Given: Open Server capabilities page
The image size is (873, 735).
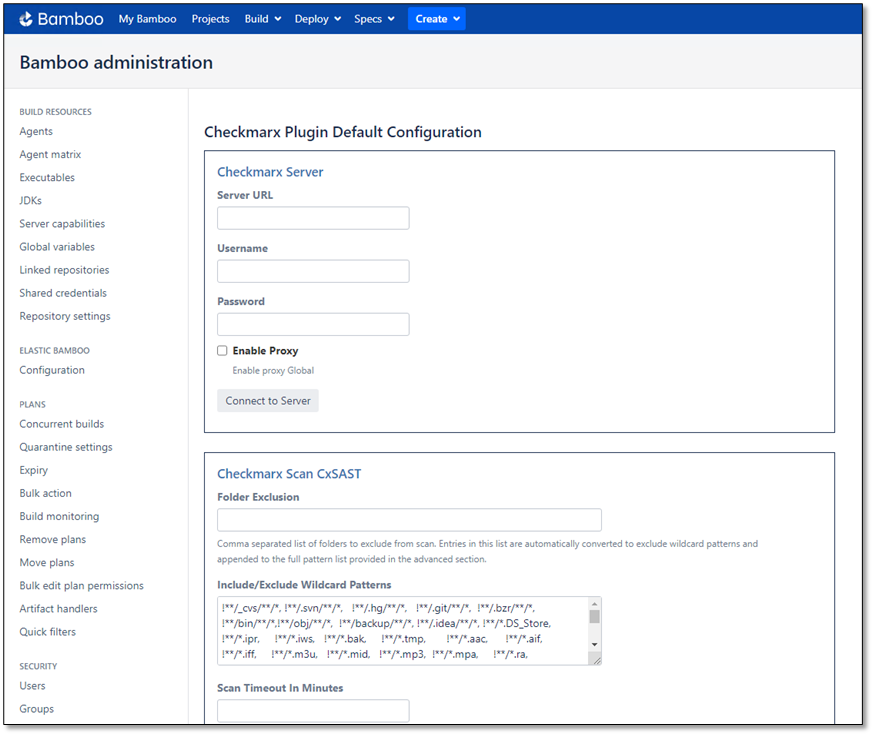Looking at the screenshot, I should point(62,224).
